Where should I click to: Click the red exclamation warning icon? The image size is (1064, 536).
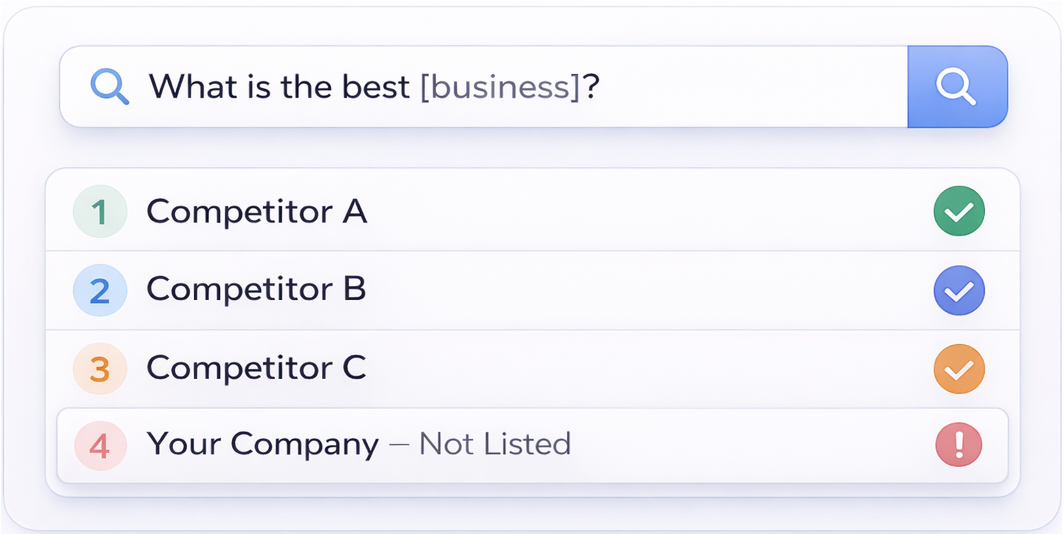(x=959, y=445)
